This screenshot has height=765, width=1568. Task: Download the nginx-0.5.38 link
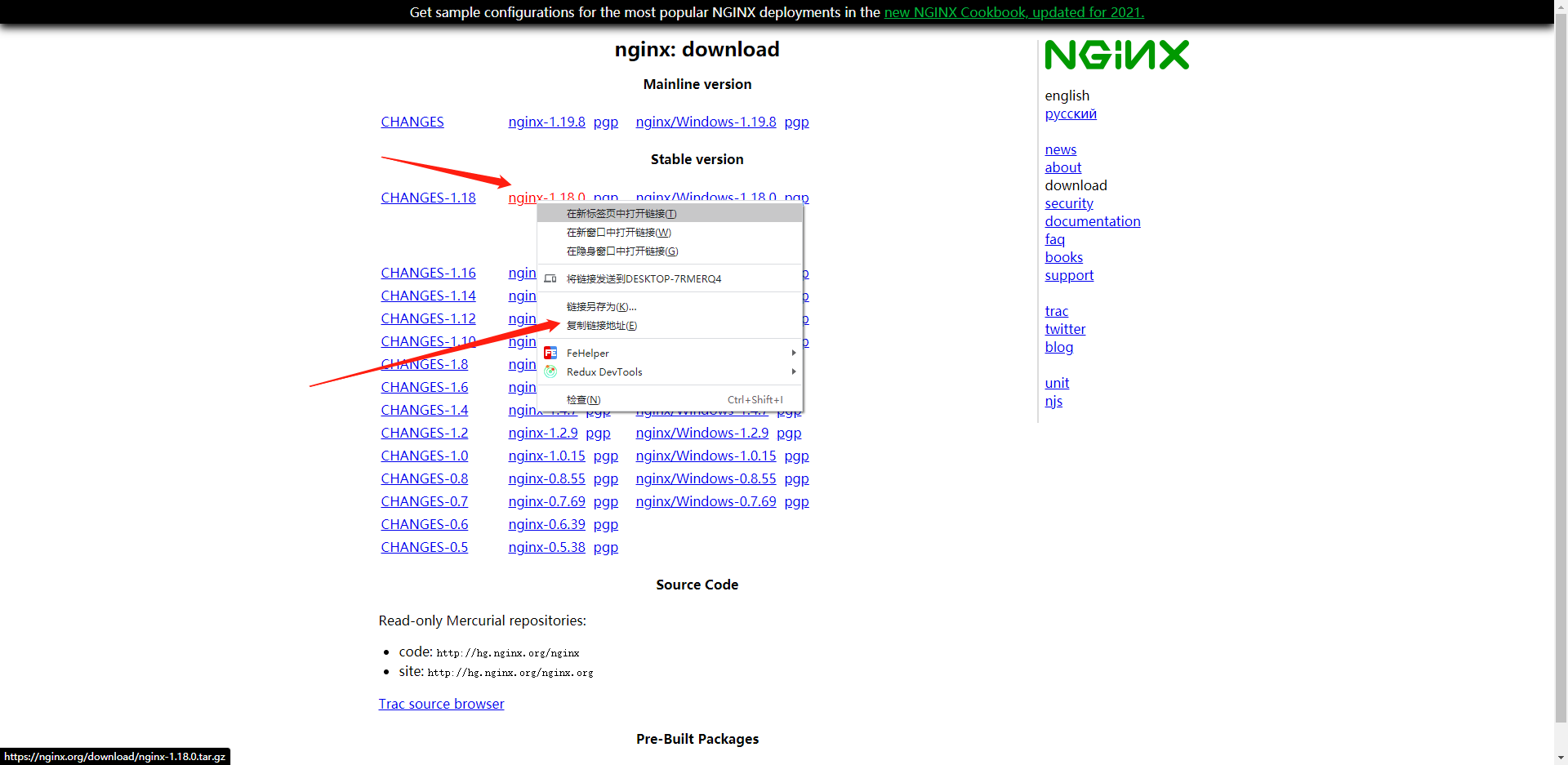[x=546, y=547]
